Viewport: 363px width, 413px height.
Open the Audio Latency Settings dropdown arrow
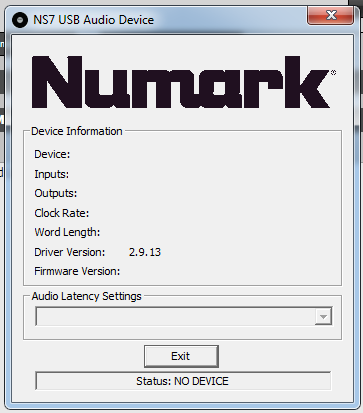(x=323, y=317)
